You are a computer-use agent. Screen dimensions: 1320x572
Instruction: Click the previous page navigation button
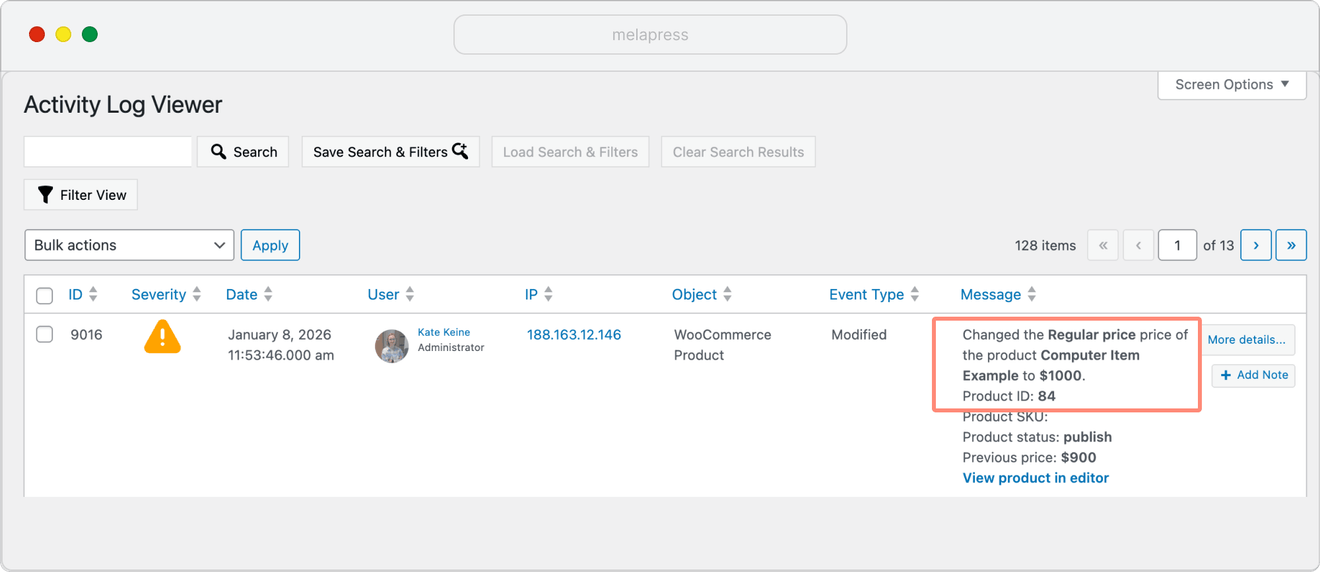(1138, 245)
